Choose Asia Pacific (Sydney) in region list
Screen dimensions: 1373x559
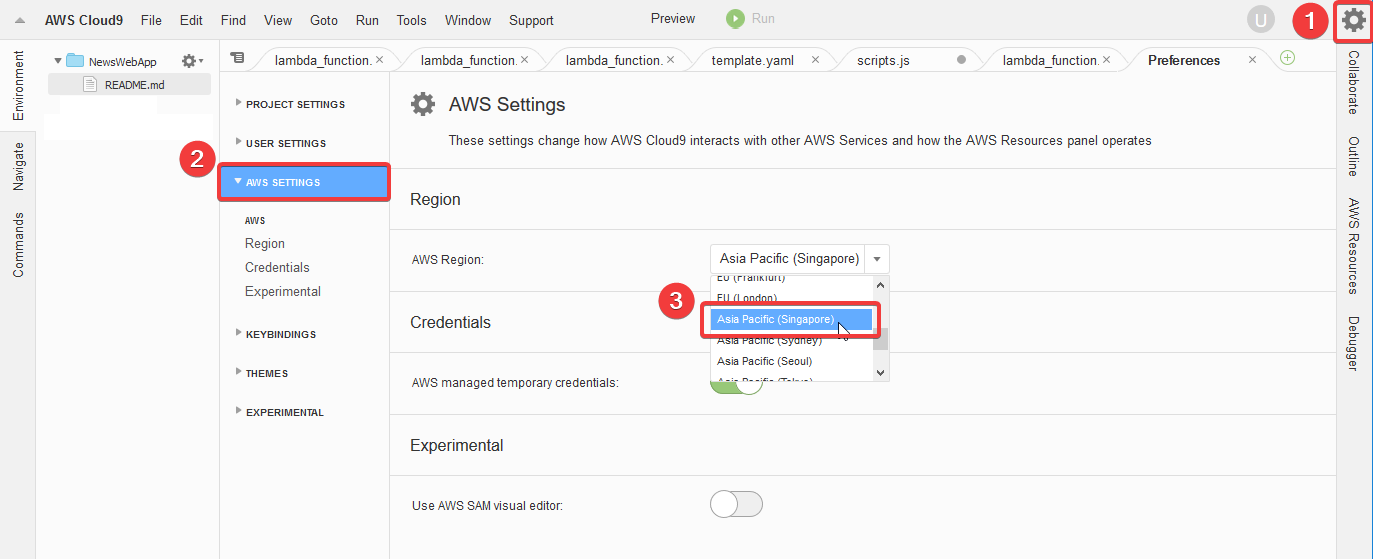point(791,340)
